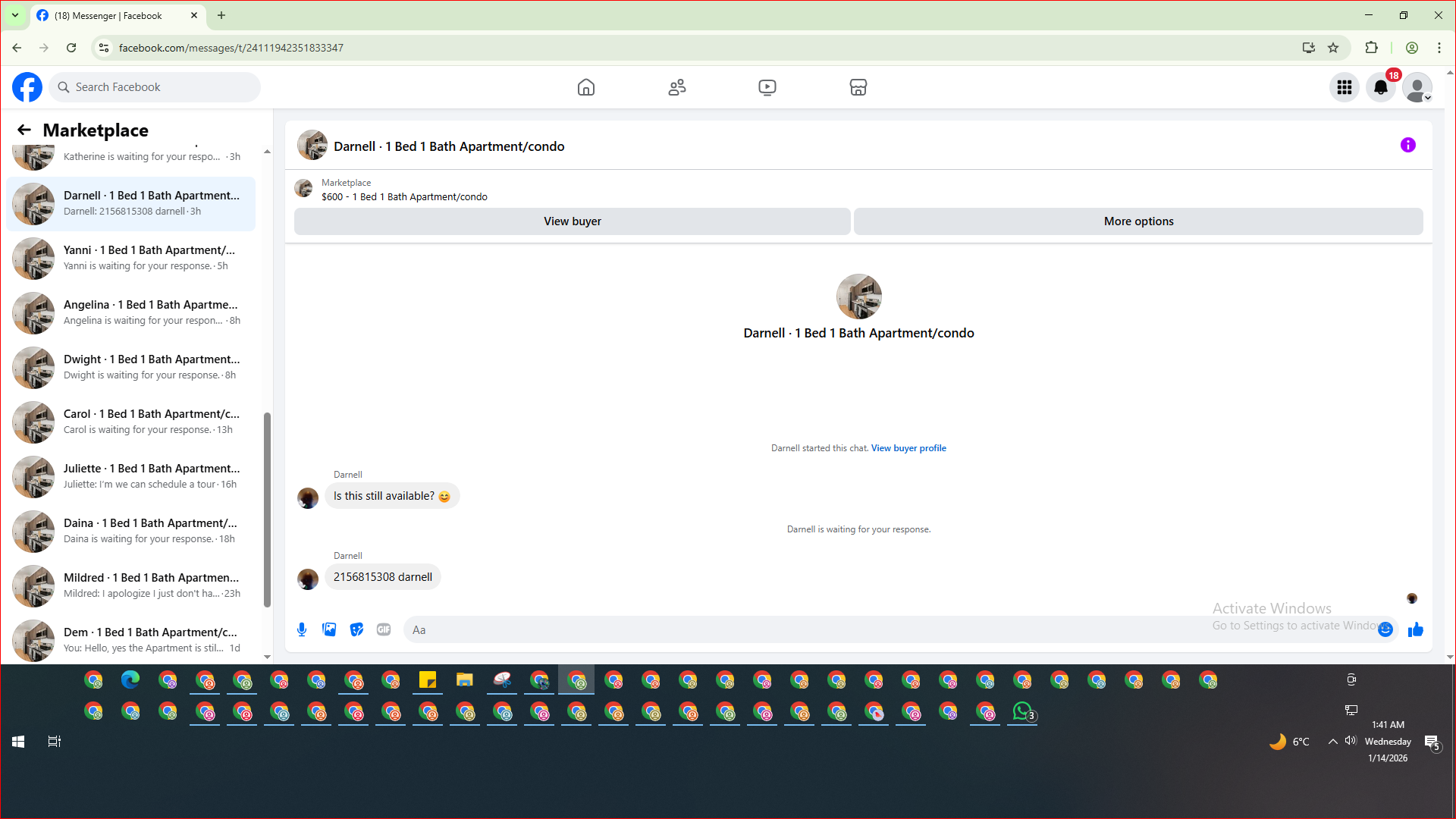Image resolution: width=1456 pixels, height=819 pixels.
Task: Open the conversation information icon
Action: 1407,145
